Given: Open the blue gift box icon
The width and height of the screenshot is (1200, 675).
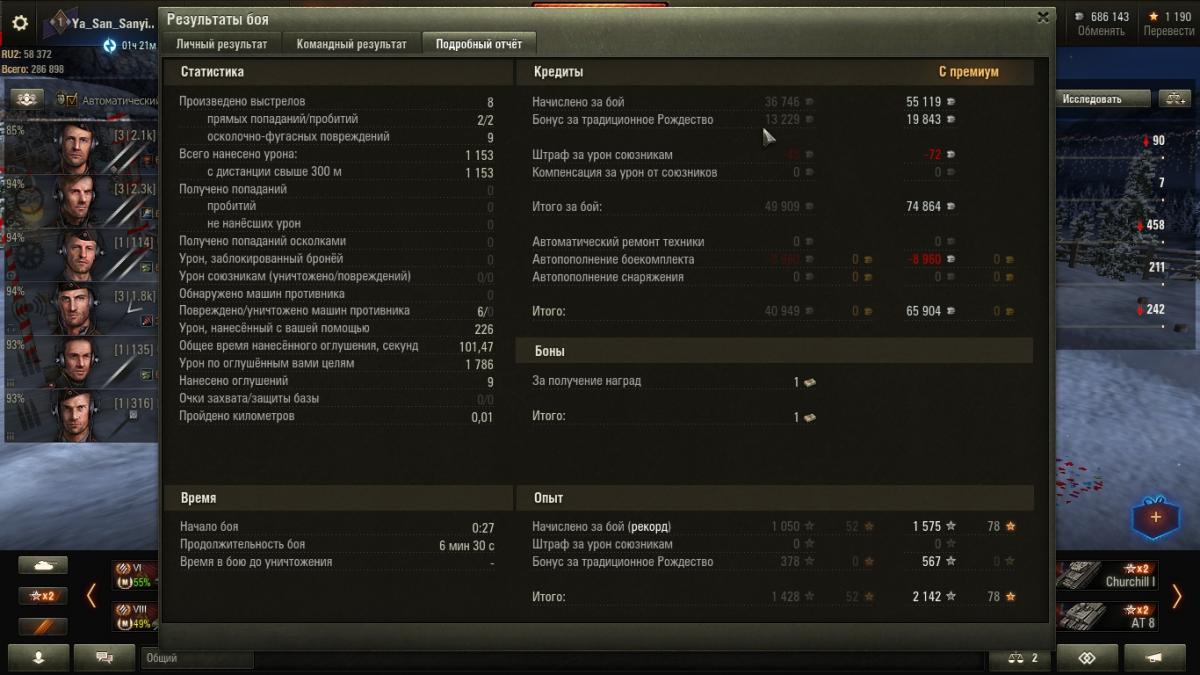Looking at the screenshot, I should pos(1156,517).
